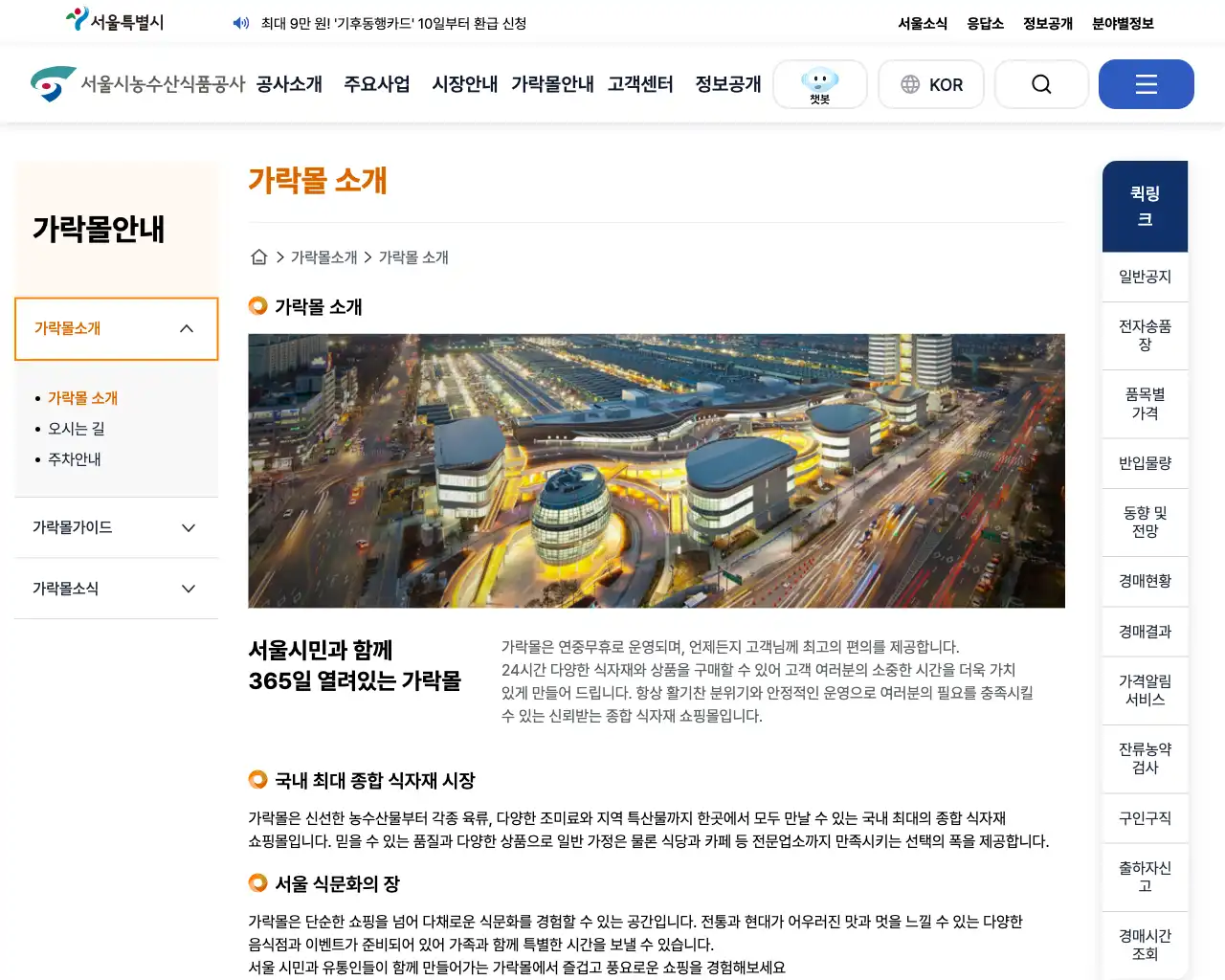Open 출하자신고 quick link
Image resolution: width=1225 pixels, height=980 pixels.
tap(1145, 878)
